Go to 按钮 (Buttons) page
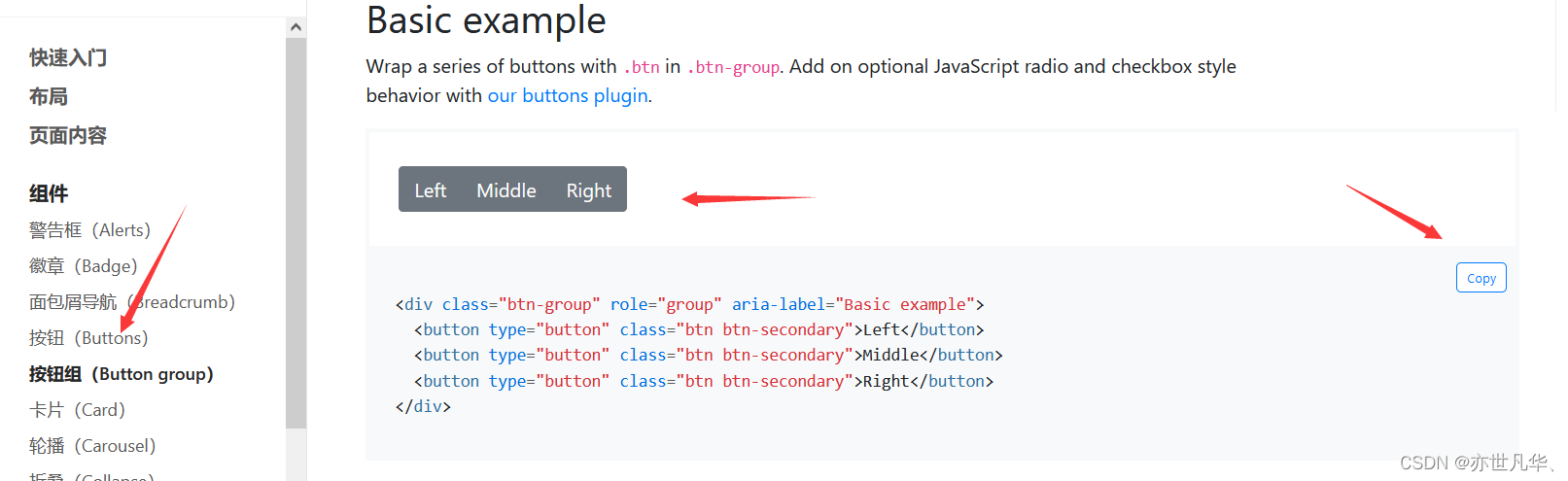This screenshot has width=1568, height=481. [x=88, y=338]
